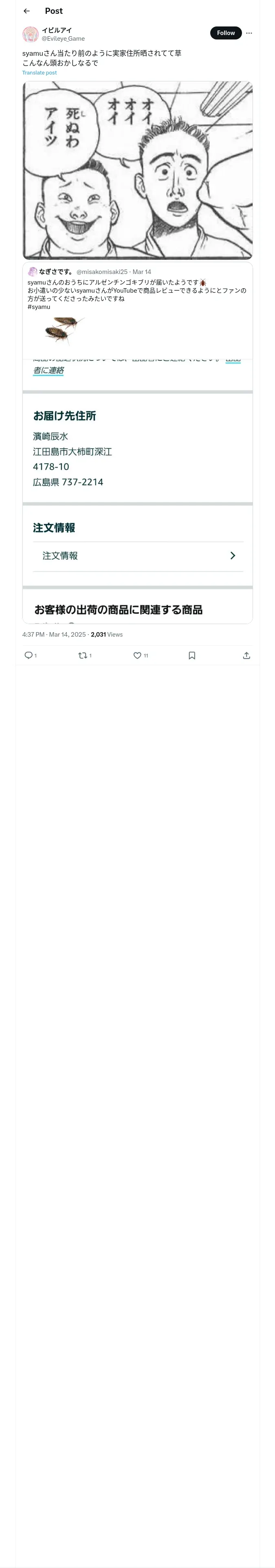275x1568 pixels.
Task: Click イビルアイ's profile avatar
Action: click(x=31, y=34)
